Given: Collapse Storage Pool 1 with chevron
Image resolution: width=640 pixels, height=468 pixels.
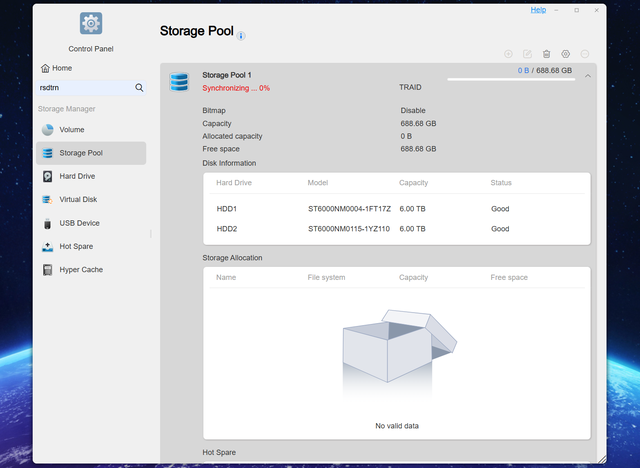Looking at the screenshot, I should tap(588, 76).
